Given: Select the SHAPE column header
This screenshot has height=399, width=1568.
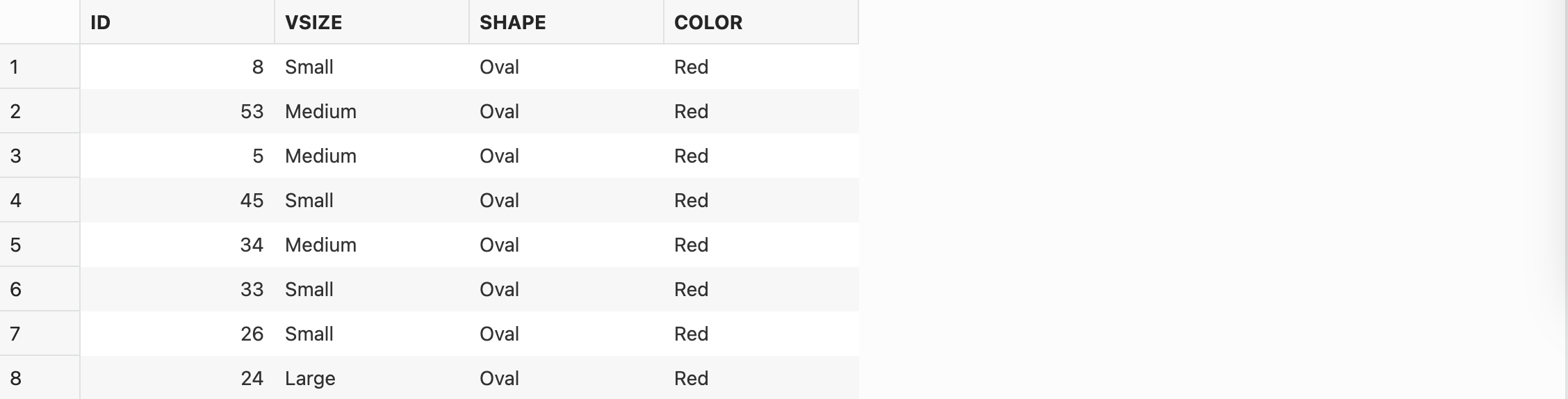Looking at the screenshot, I should pyautogui.click(x=566, y=22).
